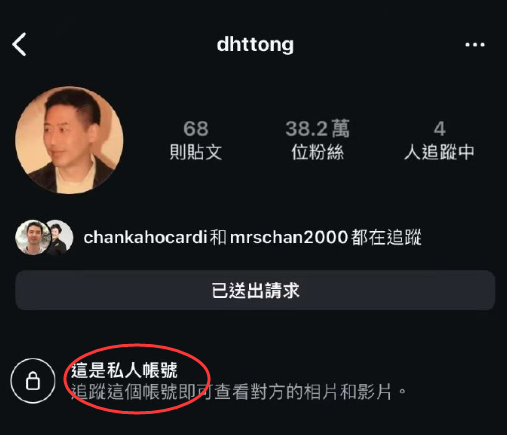This screenshot has height=435, width=507.
Task: Tap the dhttong username title
Action: point(255,44)
